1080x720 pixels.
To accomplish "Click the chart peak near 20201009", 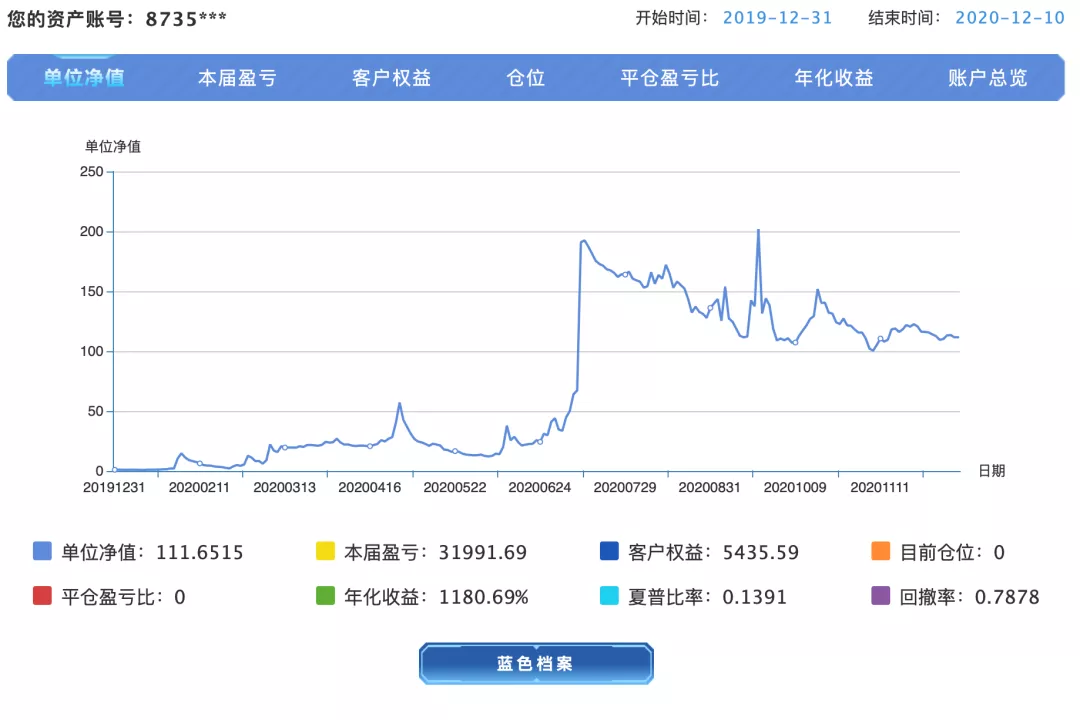I will tap(758, 230).
